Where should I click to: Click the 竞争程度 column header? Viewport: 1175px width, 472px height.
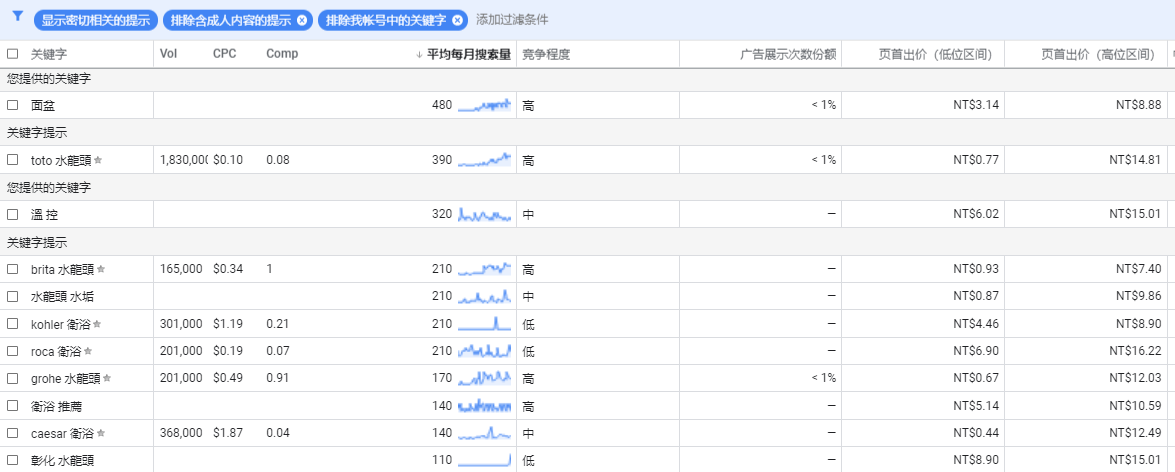click(x=546, y=54)
